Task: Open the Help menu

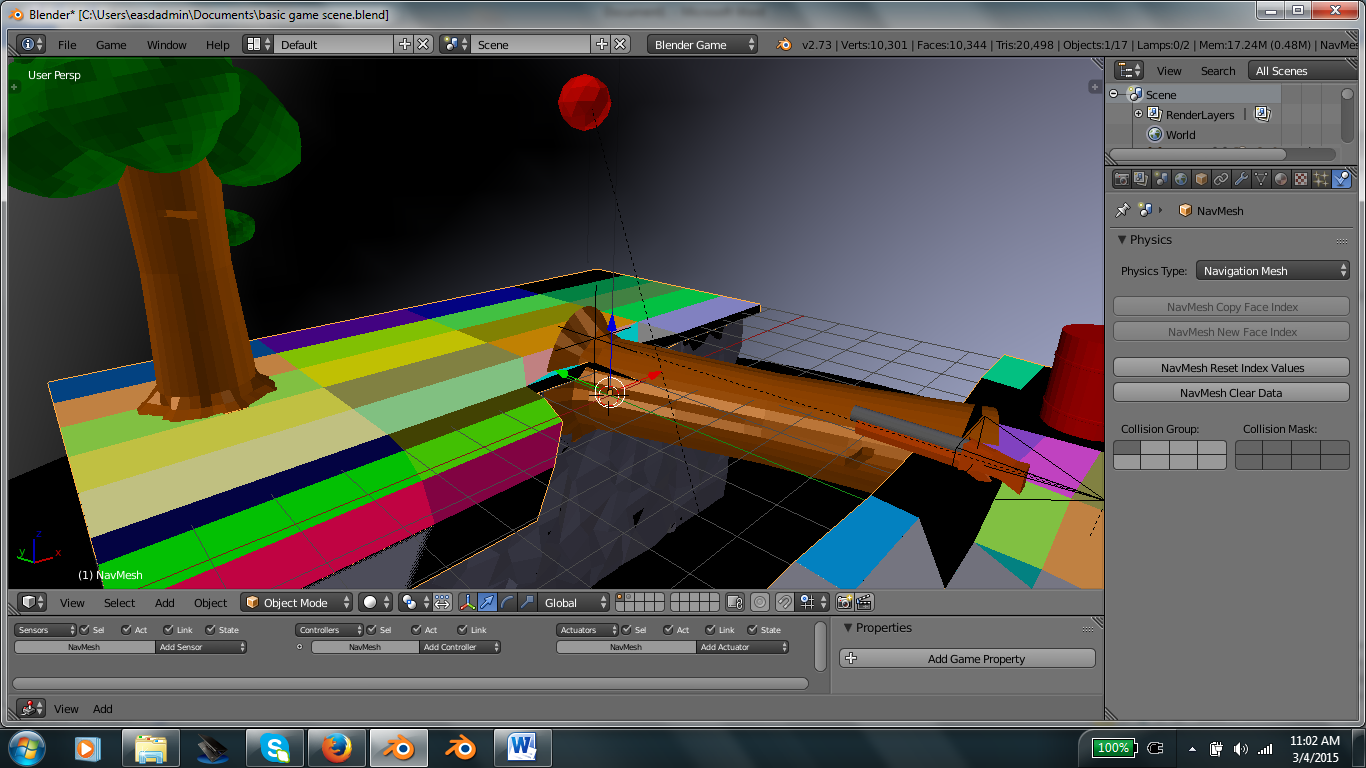Action: tap(218, 45)
